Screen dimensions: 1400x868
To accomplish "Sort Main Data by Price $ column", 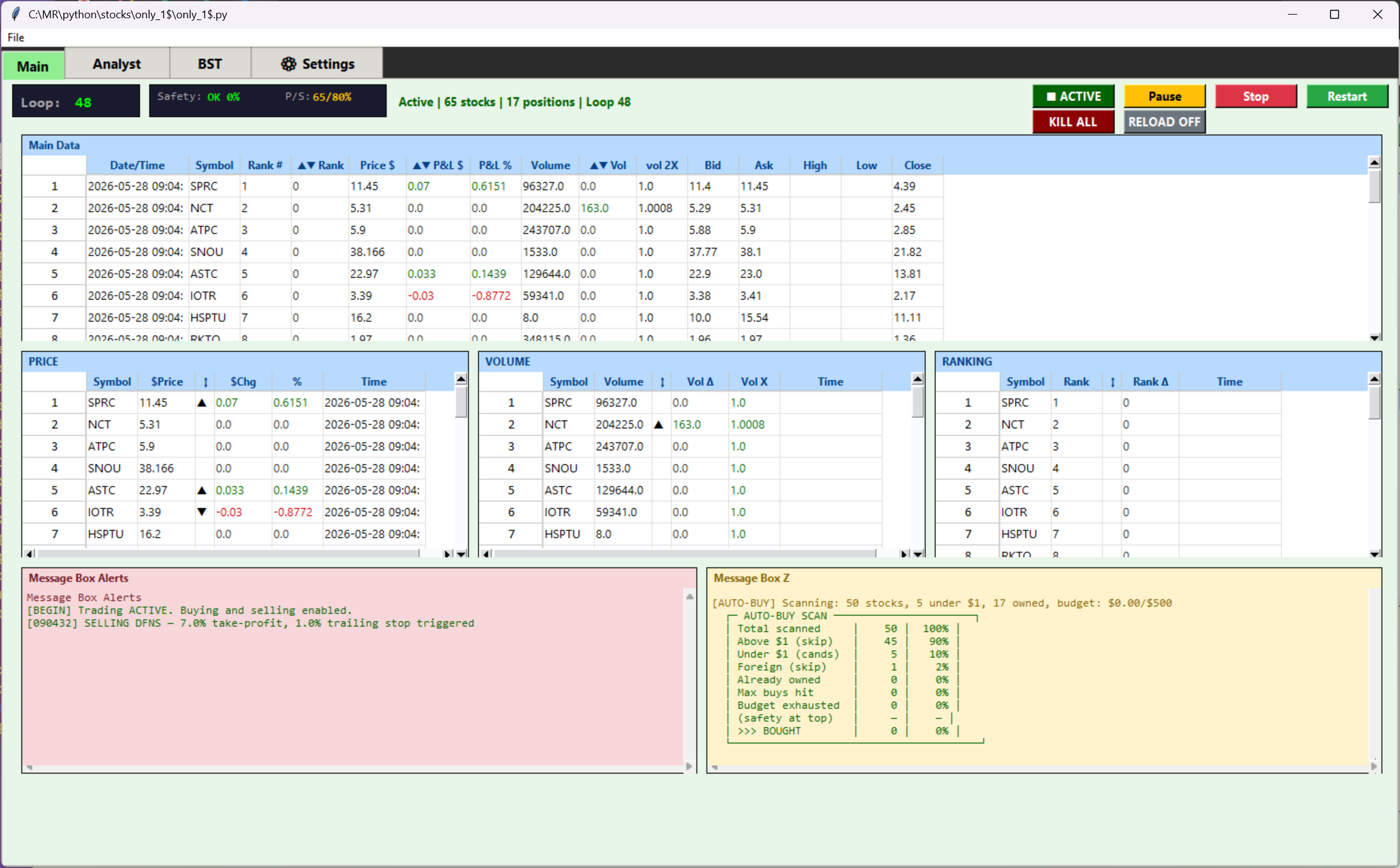I will (377, 165).
